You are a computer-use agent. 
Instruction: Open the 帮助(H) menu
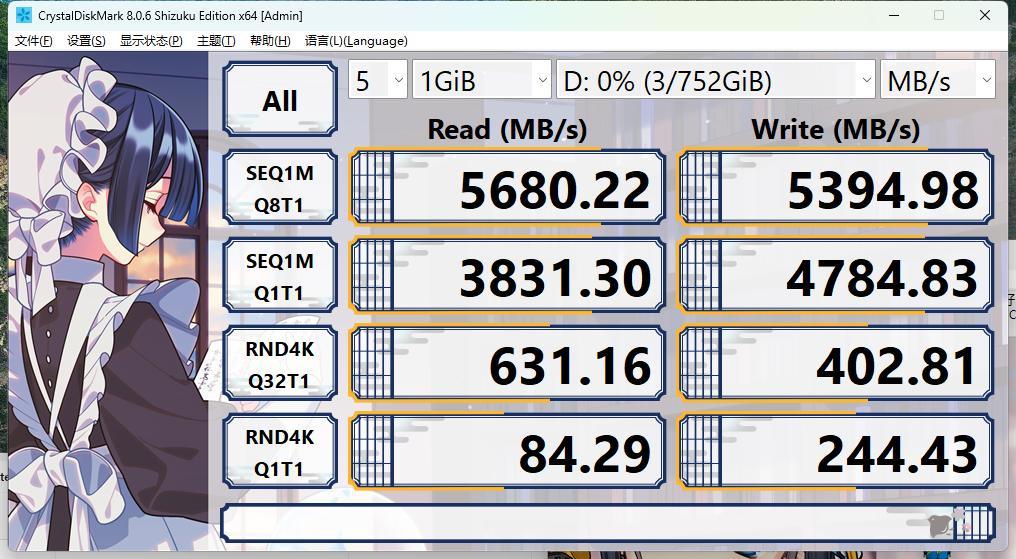(270, 41)
